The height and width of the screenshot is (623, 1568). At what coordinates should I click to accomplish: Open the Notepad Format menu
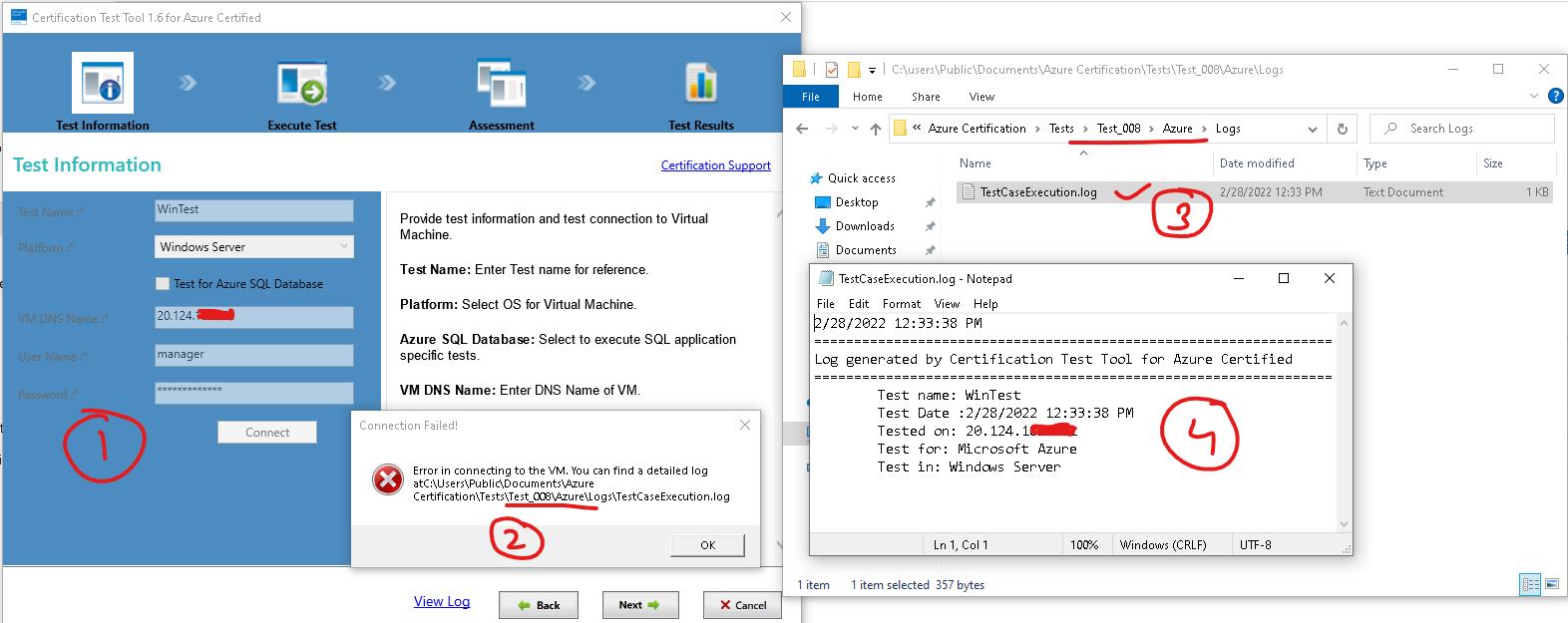click(x=902, y=304)
